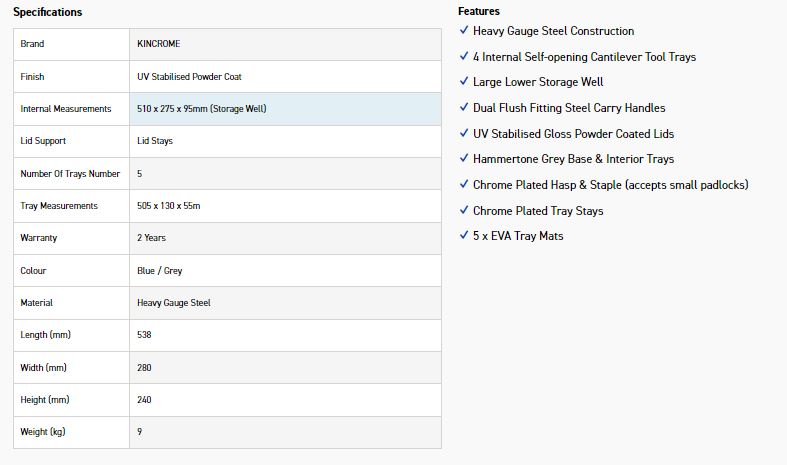Click the Features heading

[x=479, y=11]
